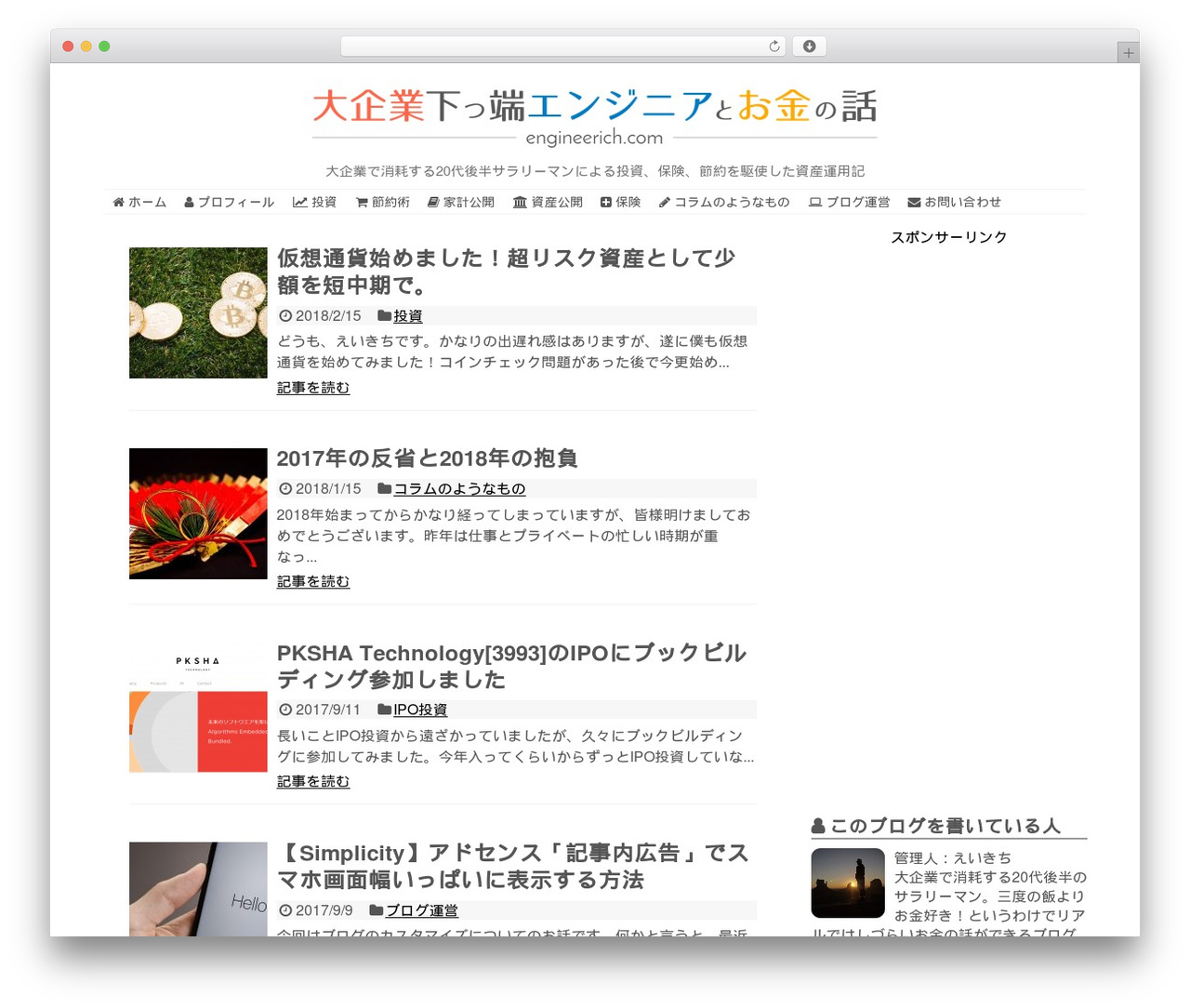
Task: Click the macOS yellow minimize button
Action: 86,46
